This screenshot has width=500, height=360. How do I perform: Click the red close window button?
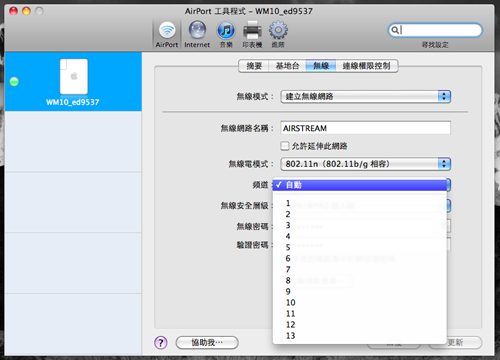pyautogui.click(x=14, y=11)
